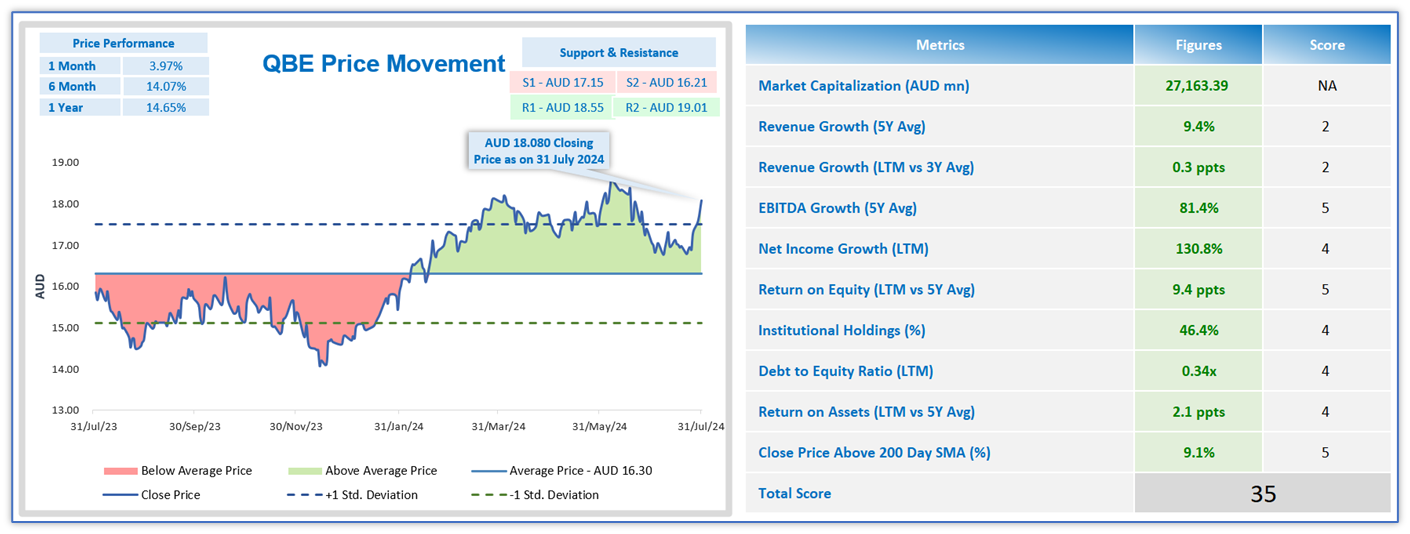Click the '+1 Std. Deviation' legend entry
This screenshot has height=534, width=1410.
(352, 494)
